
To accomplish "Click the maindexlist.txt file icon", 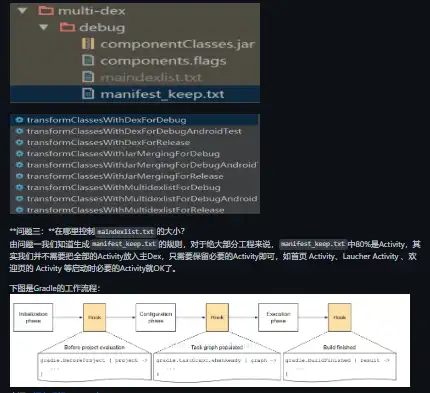I will [x=88, y=77].
